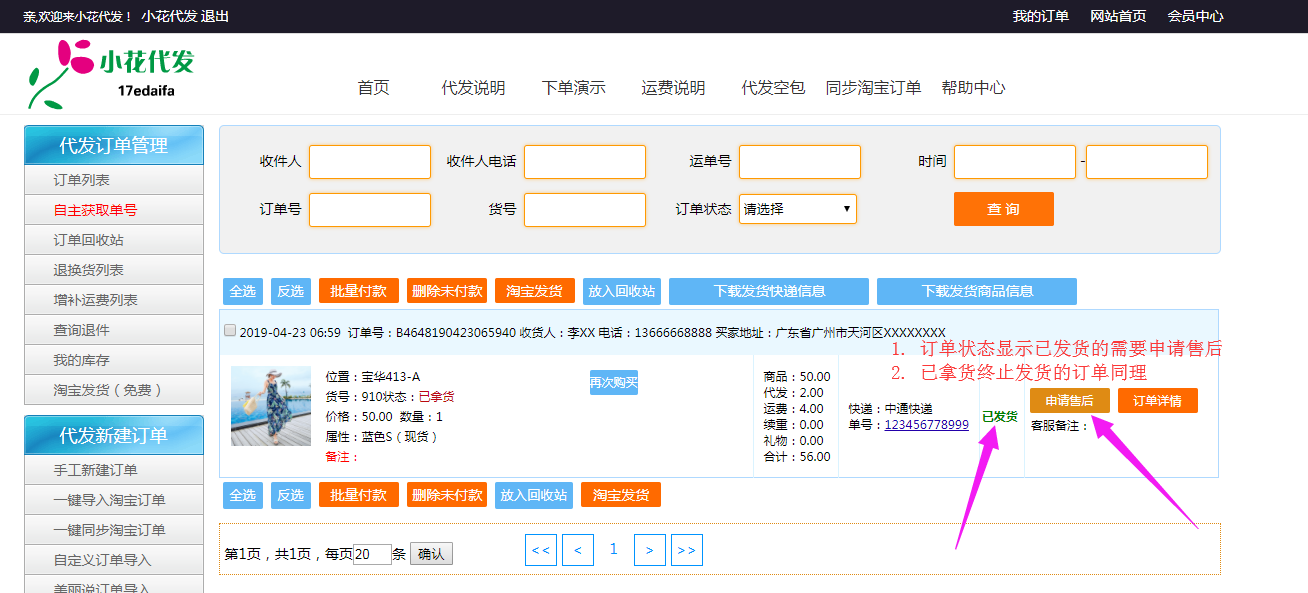Tick the order B4648190423065940 checkbox

point(231,331)
